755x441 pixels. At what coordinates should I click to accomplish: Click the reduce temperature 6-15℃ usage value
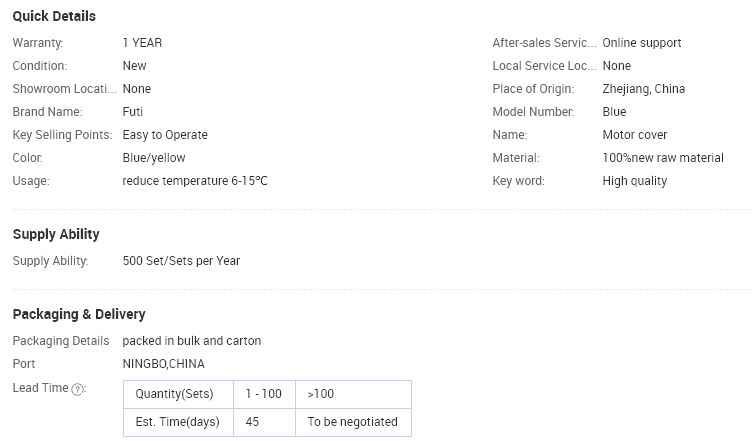coord(195,181)
